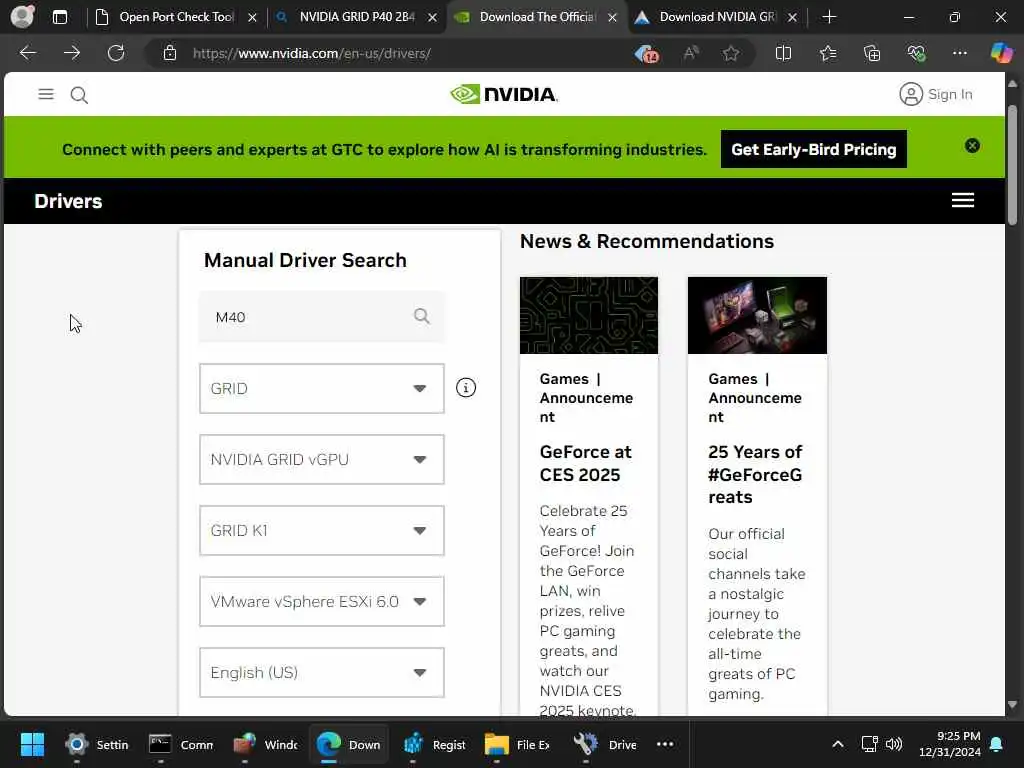The width and height of the screenshot is (1024, 768).
Task: Close the Download NVIDIA GR tab
Action: coord(792,18)
